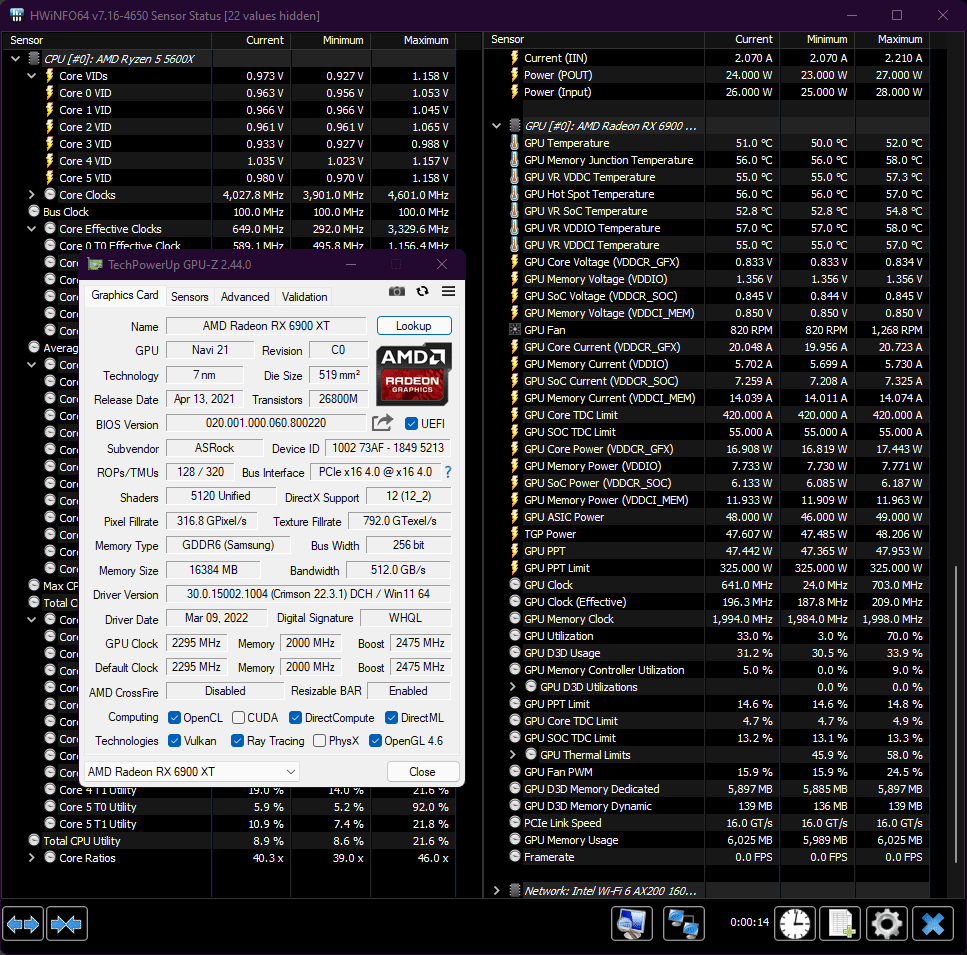
Task: Collapse the Core VIDs group
Action: (x=31, y=76)
